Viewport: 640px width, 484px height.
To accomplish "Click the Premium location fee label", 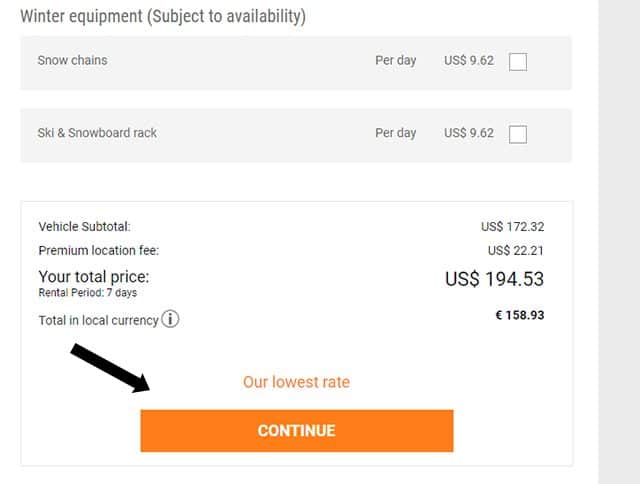I will point(98,250).
